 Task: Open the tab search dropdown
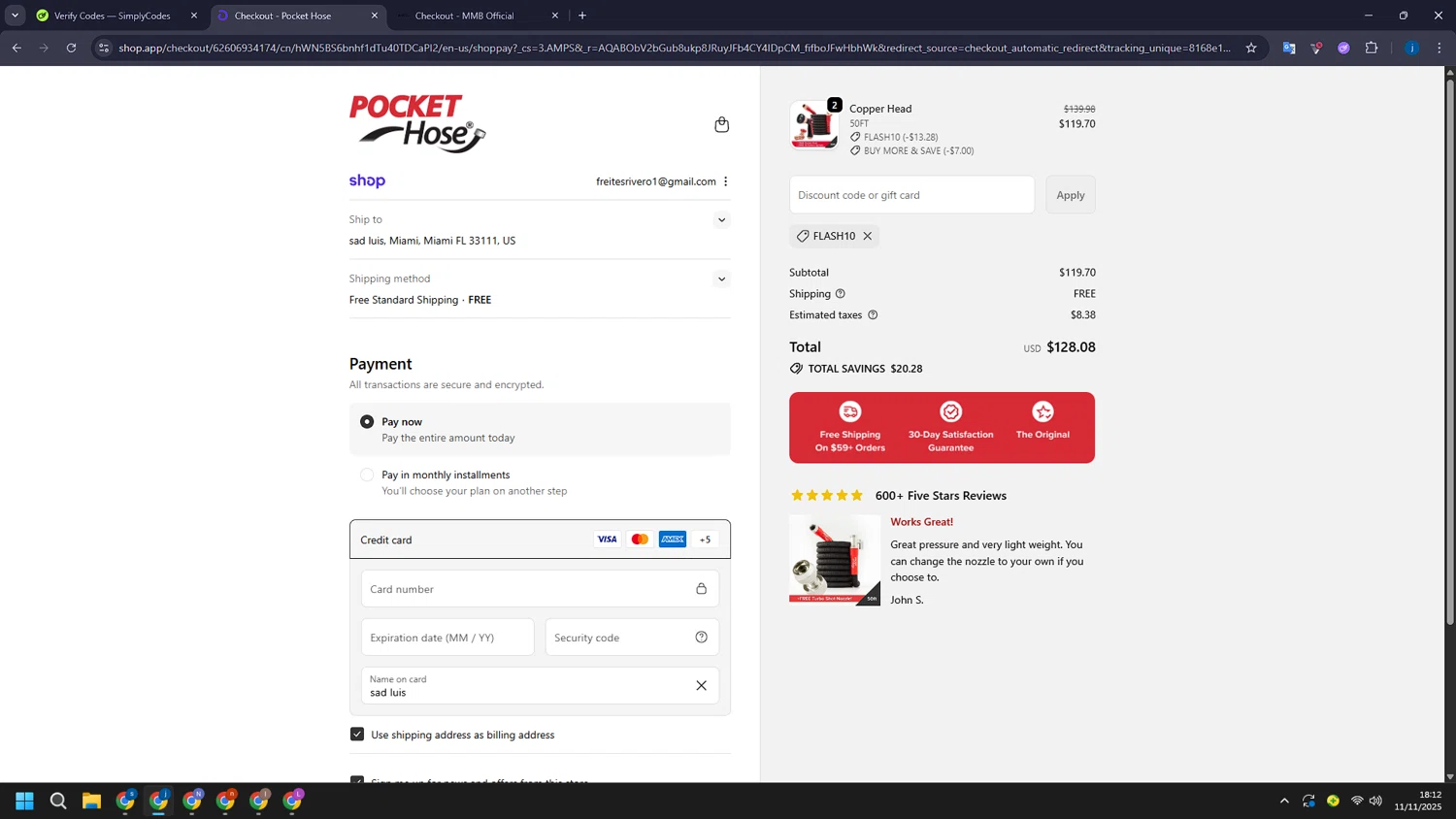(x=15, y=16)
